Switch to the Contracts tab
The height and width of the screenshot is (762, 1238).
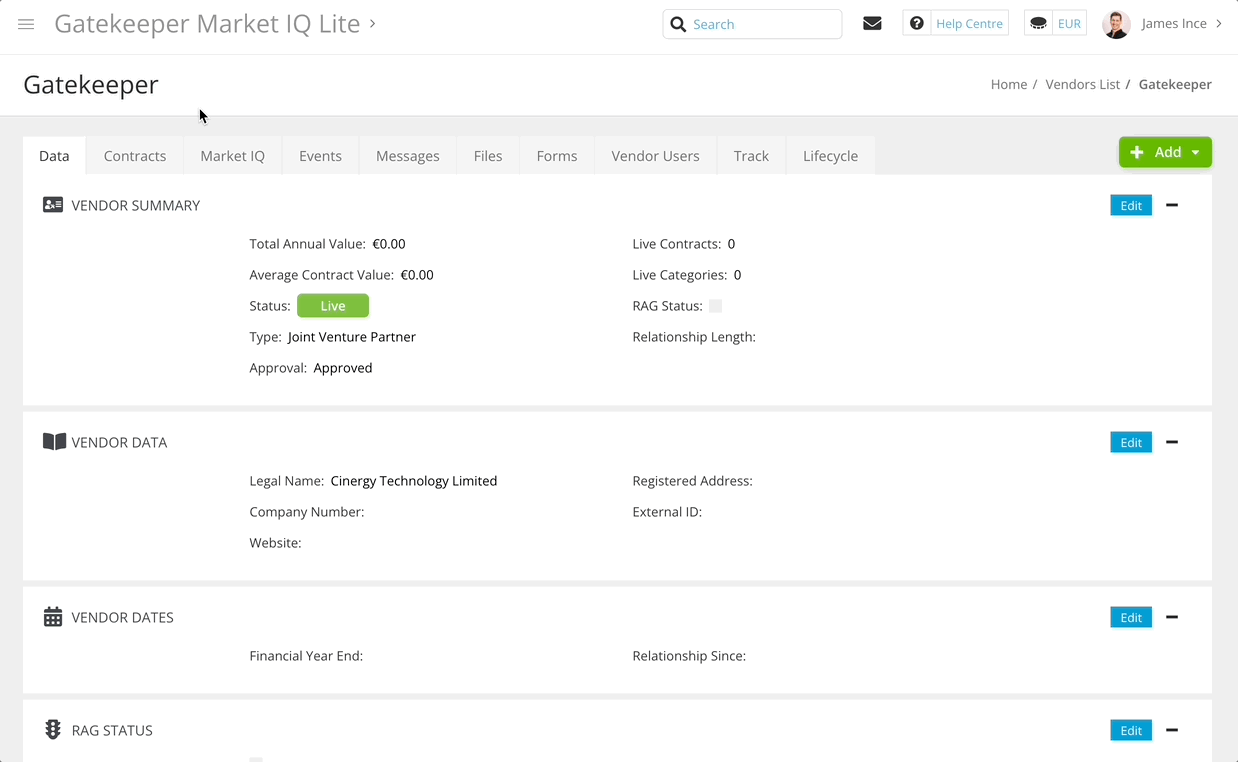pyautogui.click(x=135, y=156)
